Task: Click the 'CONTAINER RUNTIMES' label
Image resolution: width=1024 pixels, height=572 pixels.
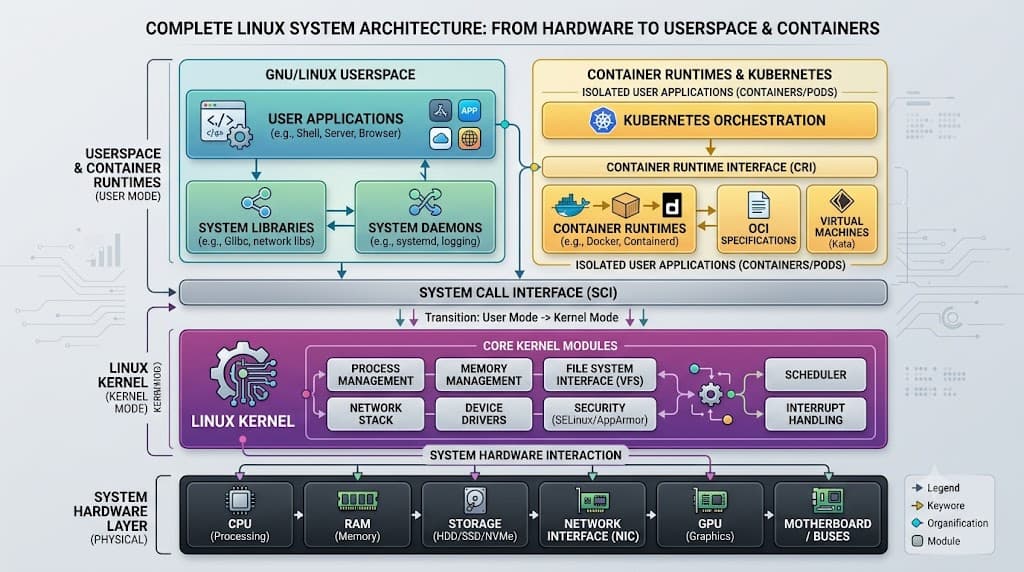Action: (620, 229)
